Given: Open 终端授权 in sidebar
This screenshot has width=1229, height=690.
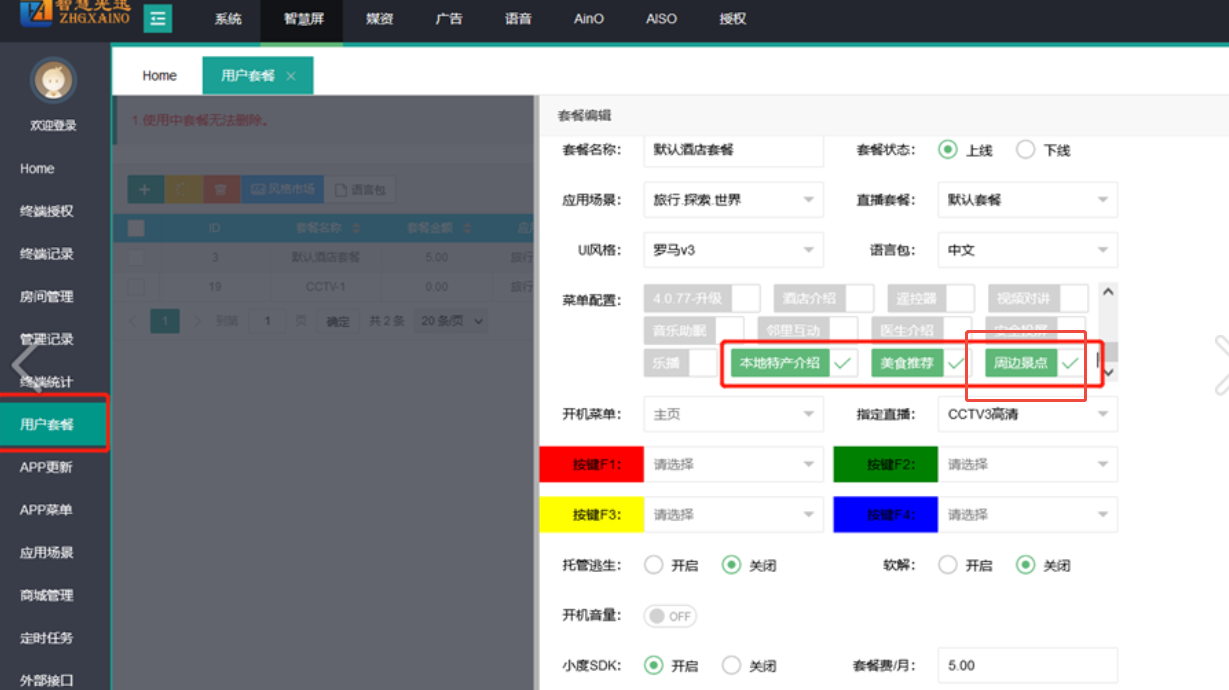Looking at the screenshot, I should pyautogui.click(x=47, y=211).
